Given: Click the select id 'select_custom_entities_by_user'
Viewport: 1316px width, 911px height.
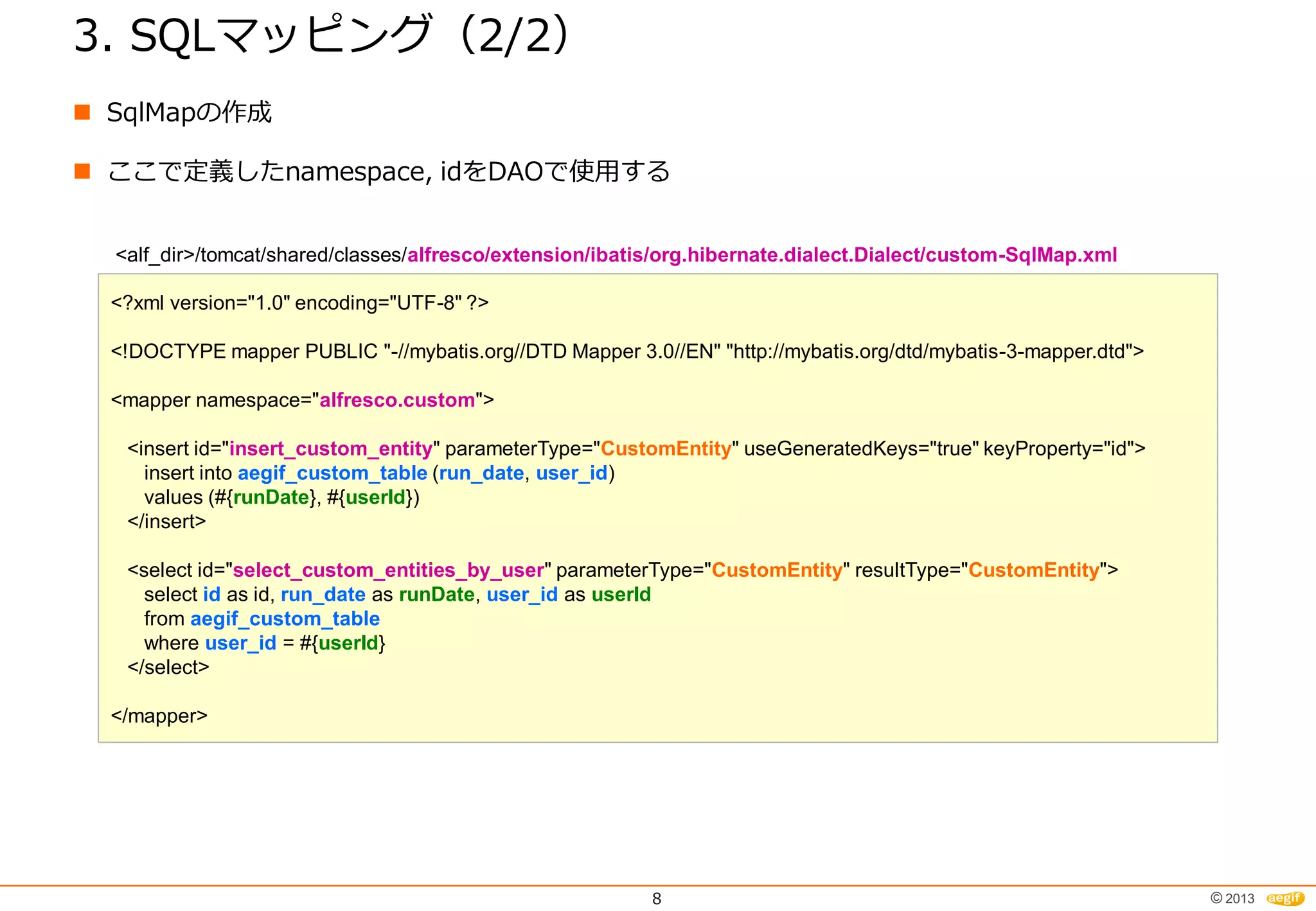Looking at the screenshot, I should (388, 570).
